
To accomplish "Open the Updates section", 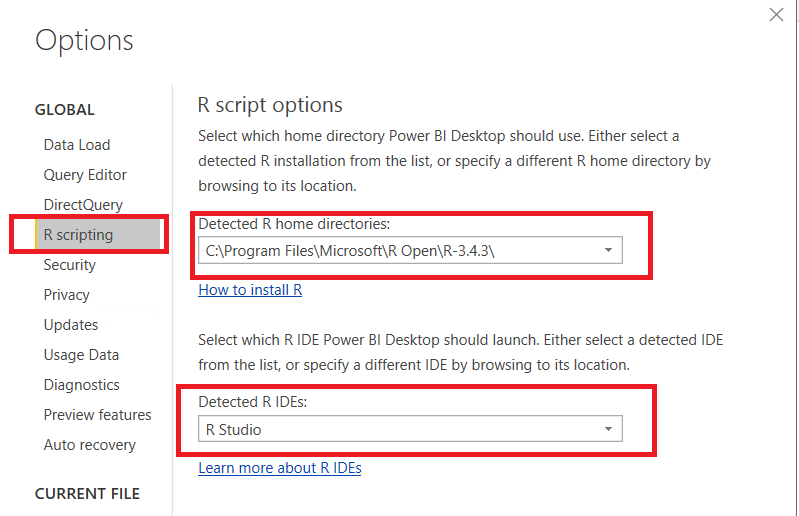I will point(71,325).
